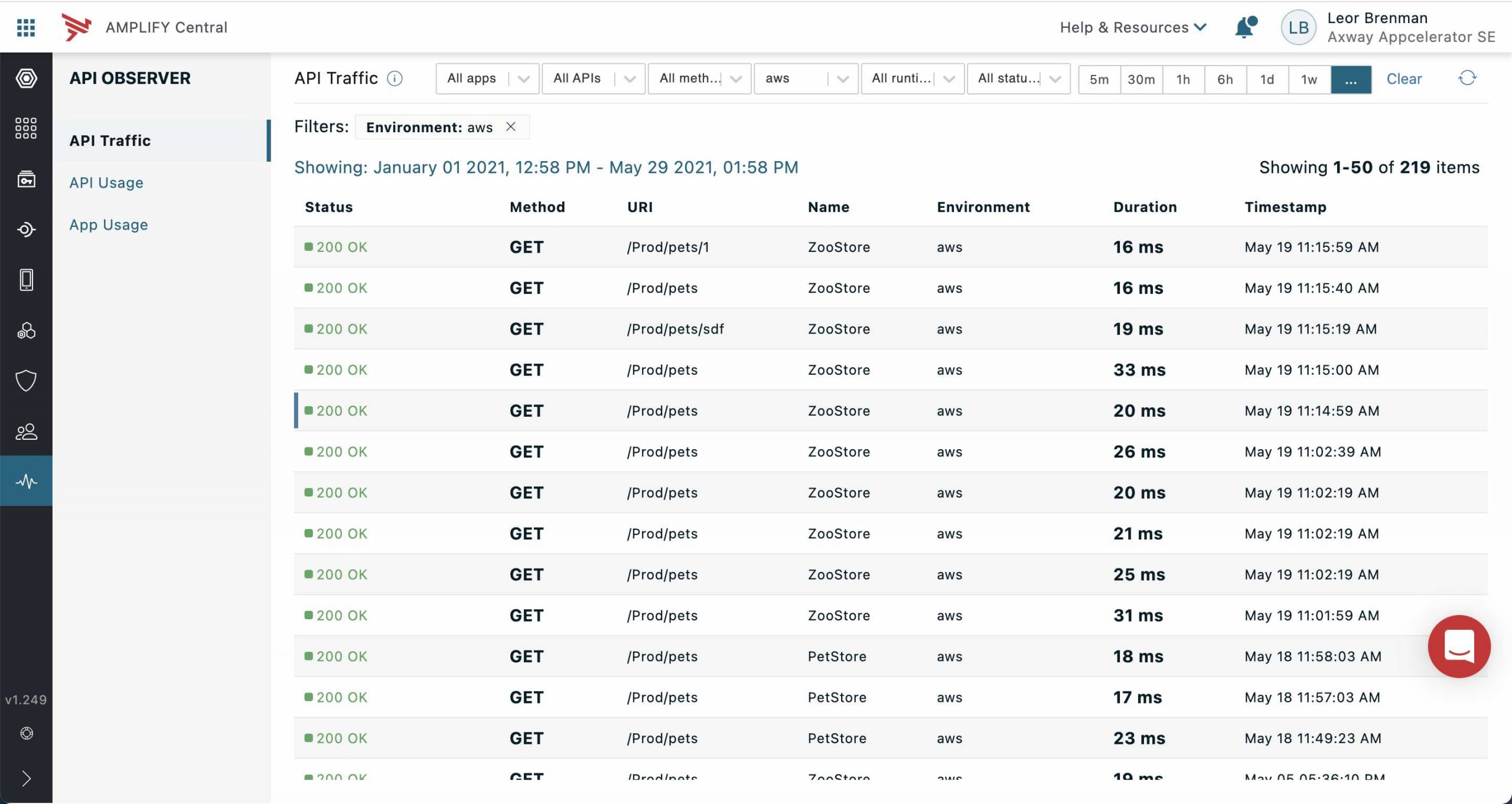Click the AMPLIFY Central title
The image size is (1512, 804).
pos(167,27)
